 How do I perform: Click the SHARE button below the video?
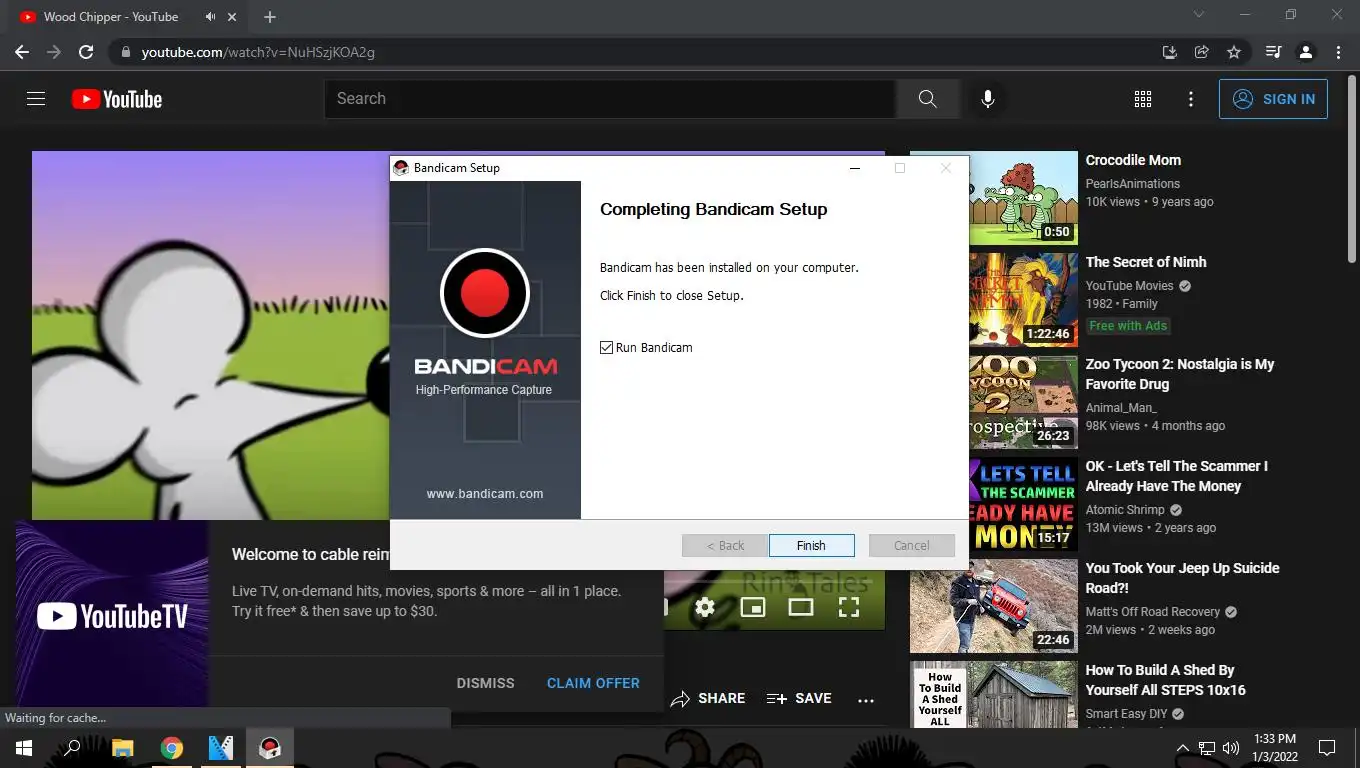[x=708, y=699]
